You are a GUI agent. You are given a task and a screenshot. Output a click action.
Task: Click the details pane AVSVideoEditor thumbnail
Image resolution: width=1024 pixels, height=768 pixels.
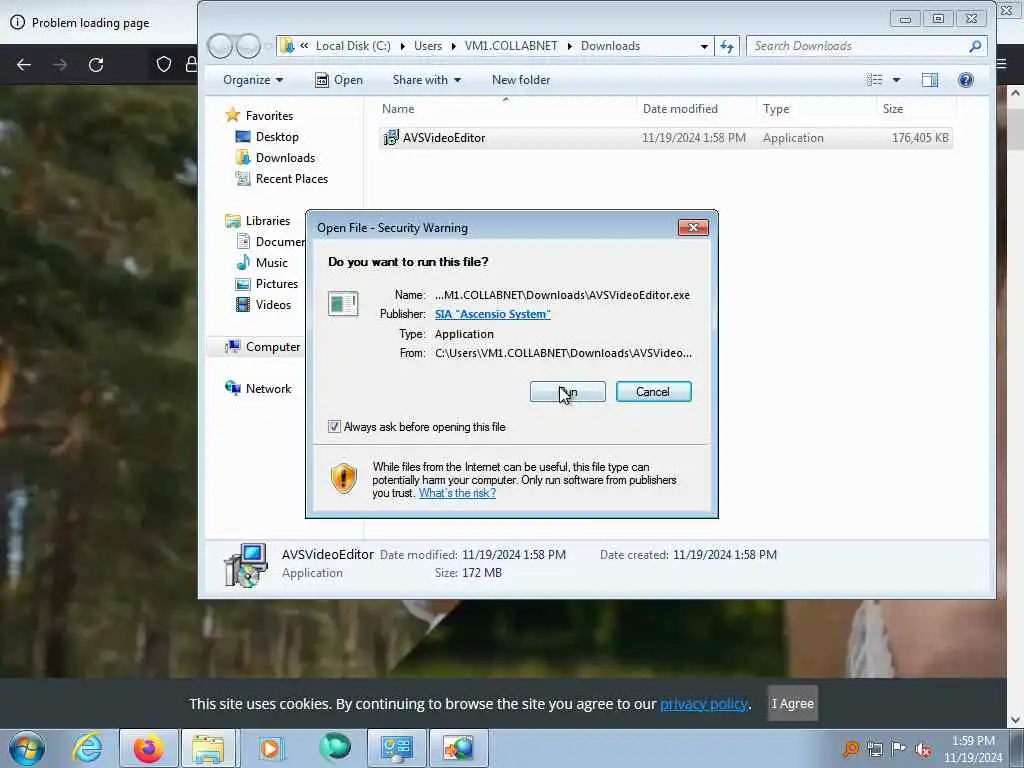click(246, 565)
